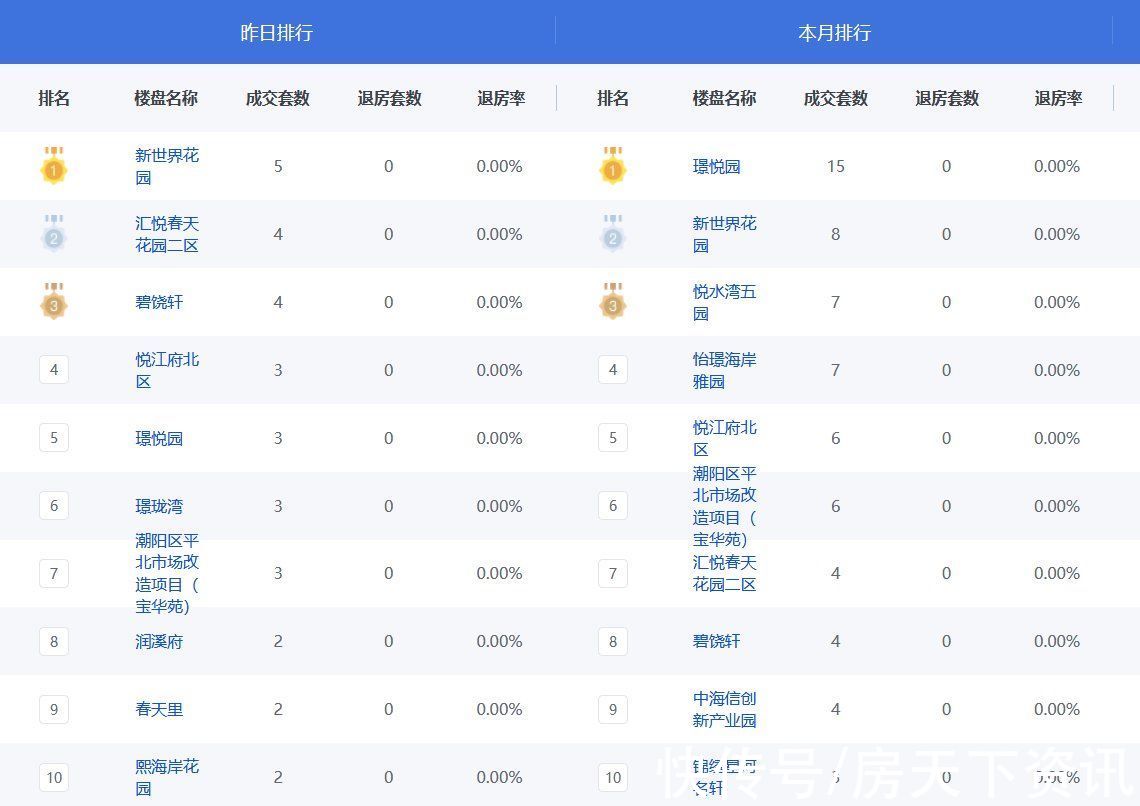
Task: Open the 潮阳区平北市场改造项目（宝华苑）link
Action: click(x=167, y=573)
